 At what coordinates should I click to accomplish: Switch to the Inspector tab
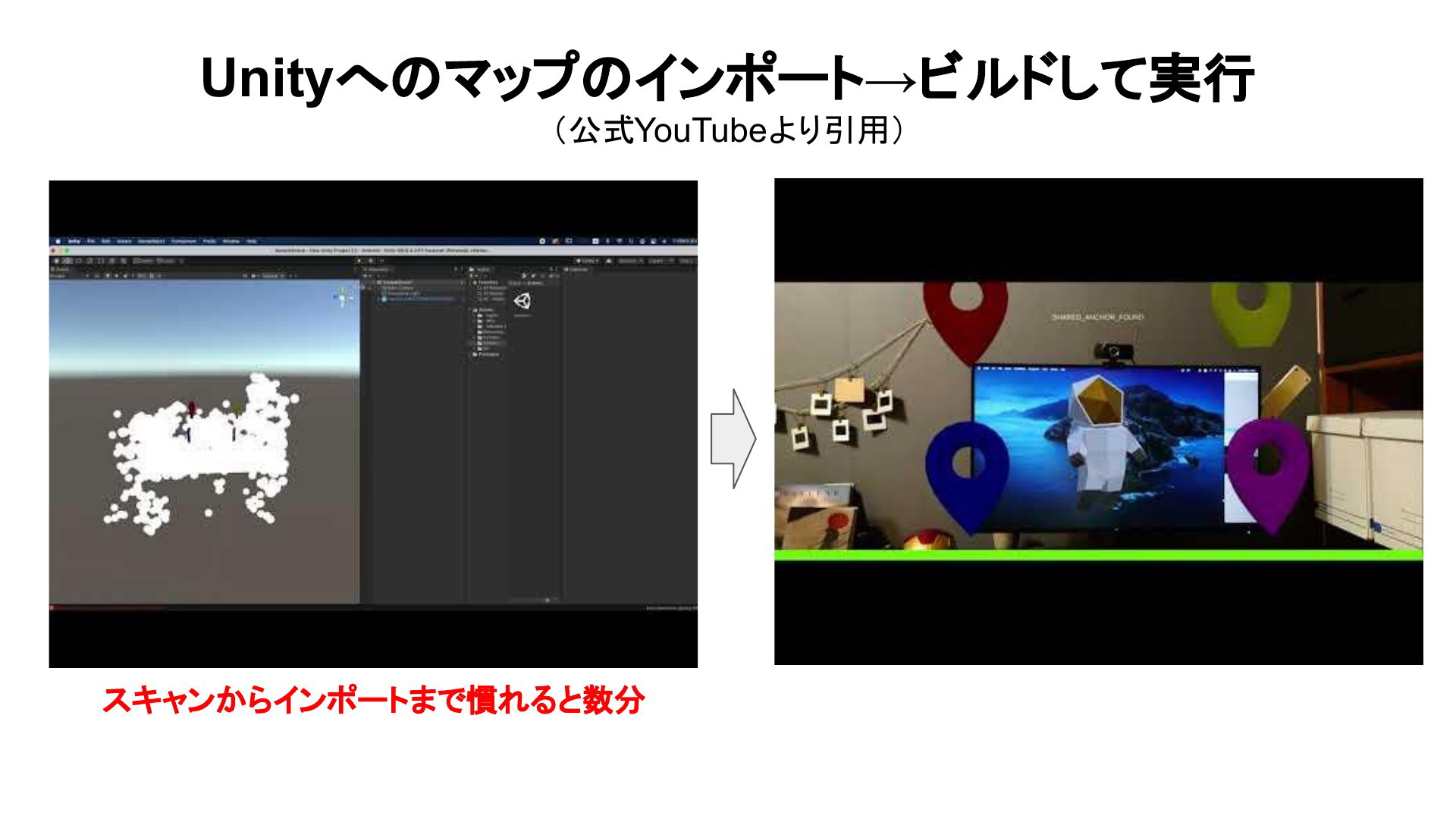(x=577, y=268)
